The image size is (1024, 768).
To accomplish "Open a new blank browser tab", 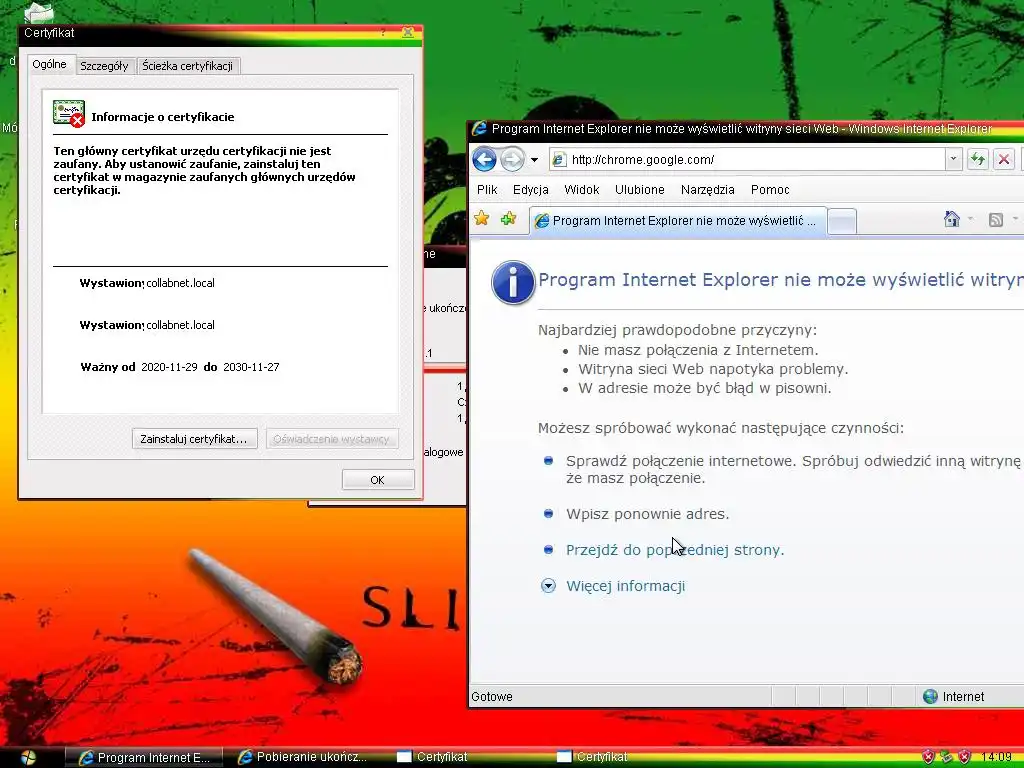I will click(842, 222).
